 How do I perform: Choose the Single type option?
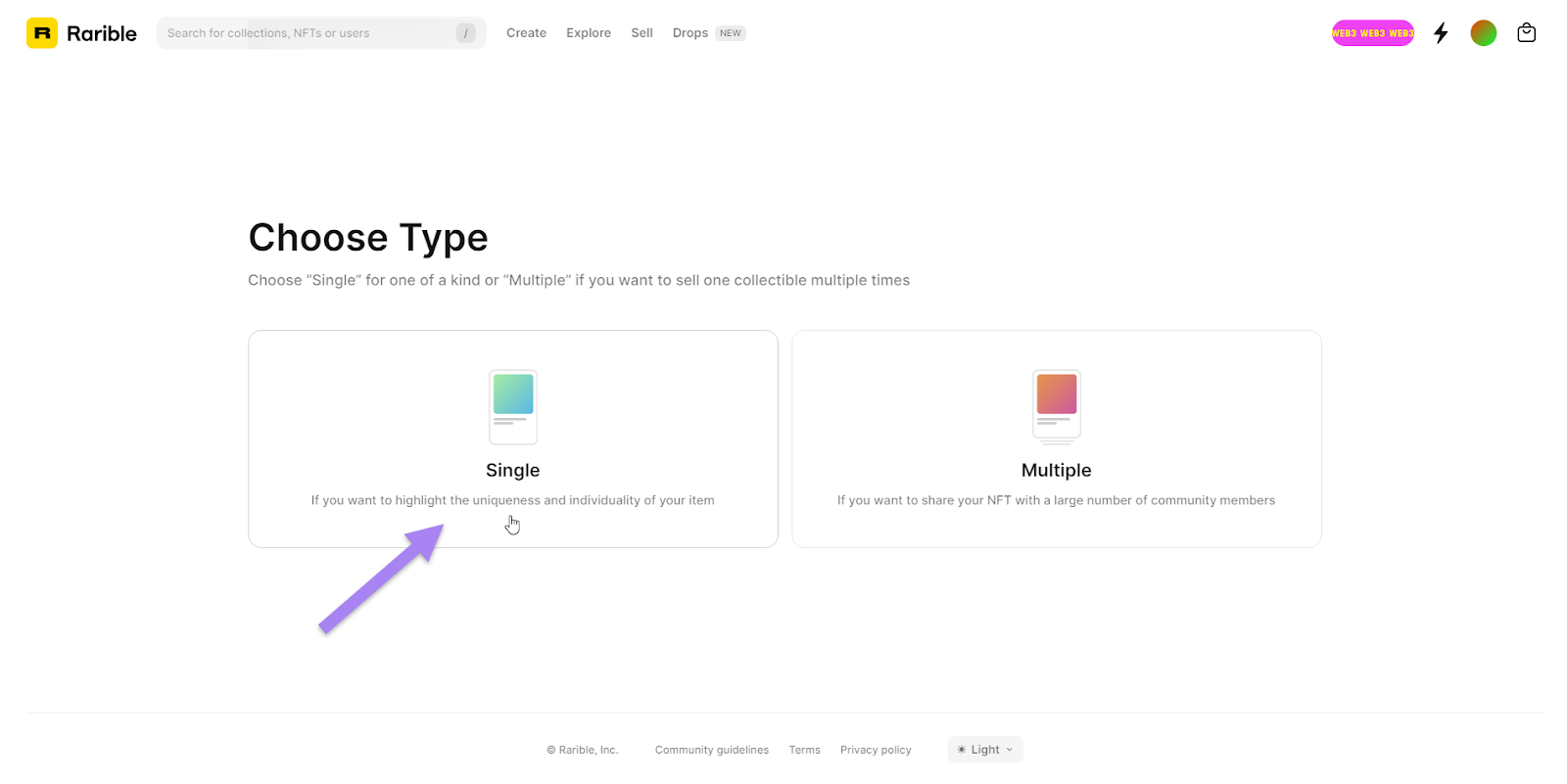click(512, 471)
